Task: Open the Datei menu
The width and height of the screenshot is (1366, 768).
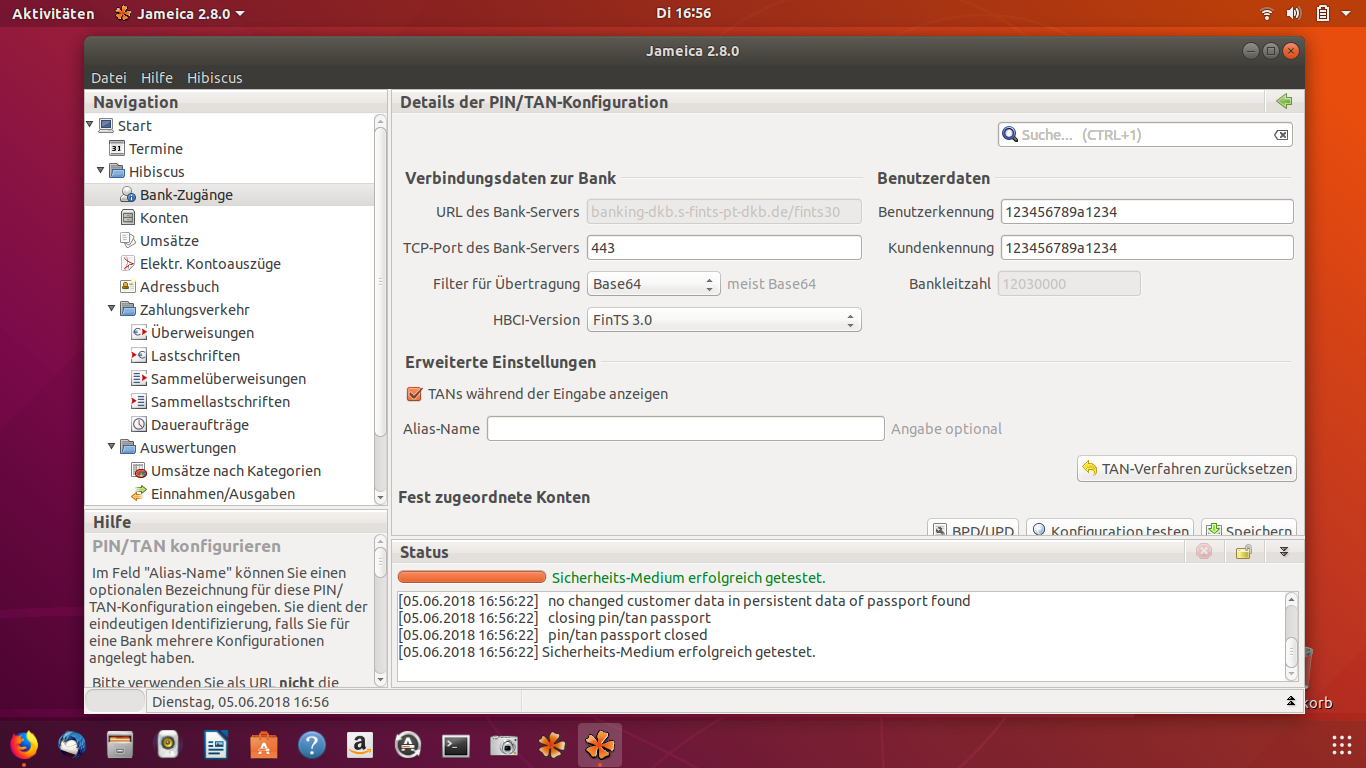Action: click(109, 78)
